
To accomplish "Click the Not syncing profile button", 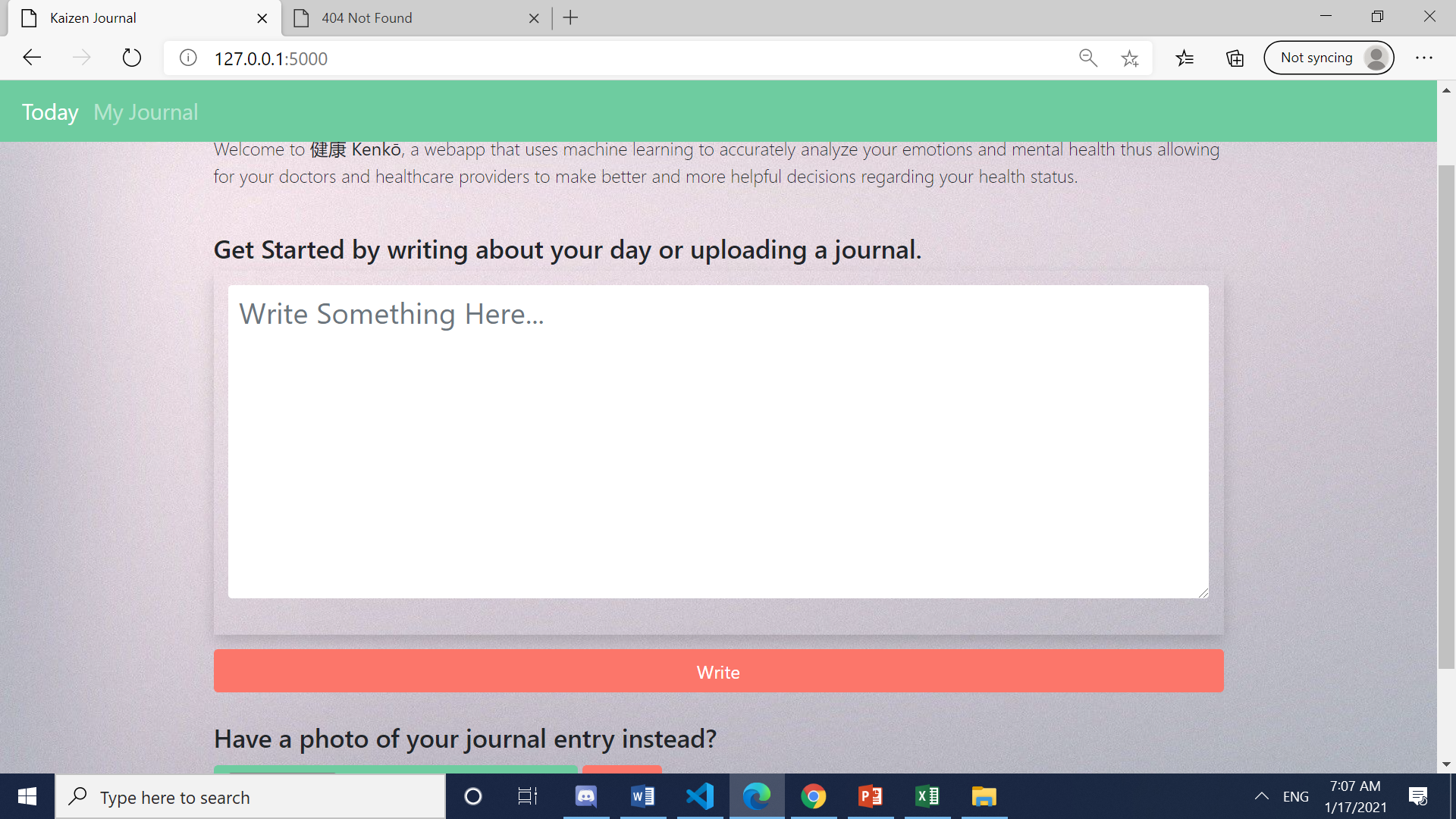I will (x=1329, y=58).
